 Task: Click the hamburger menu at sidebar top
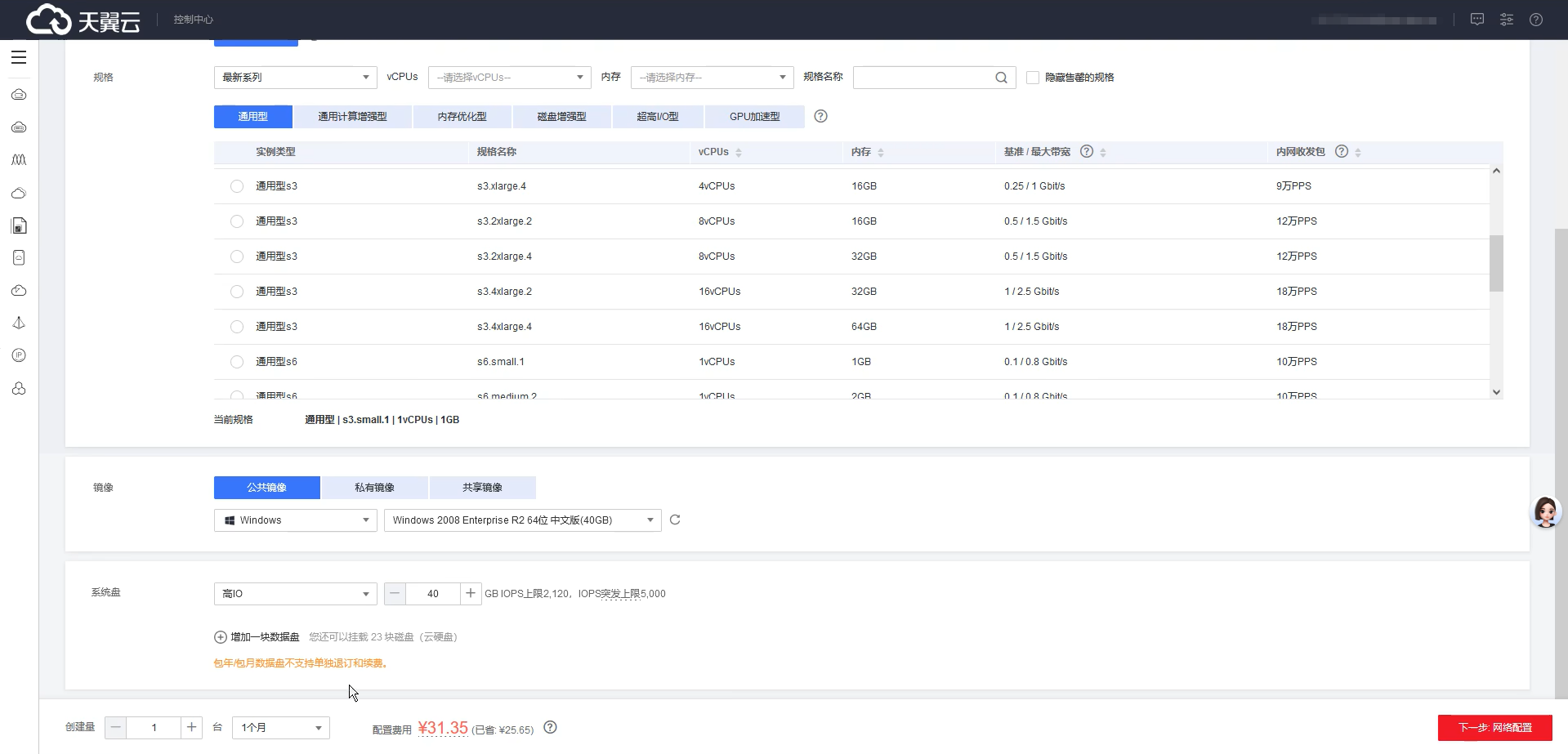pos(18,57)
